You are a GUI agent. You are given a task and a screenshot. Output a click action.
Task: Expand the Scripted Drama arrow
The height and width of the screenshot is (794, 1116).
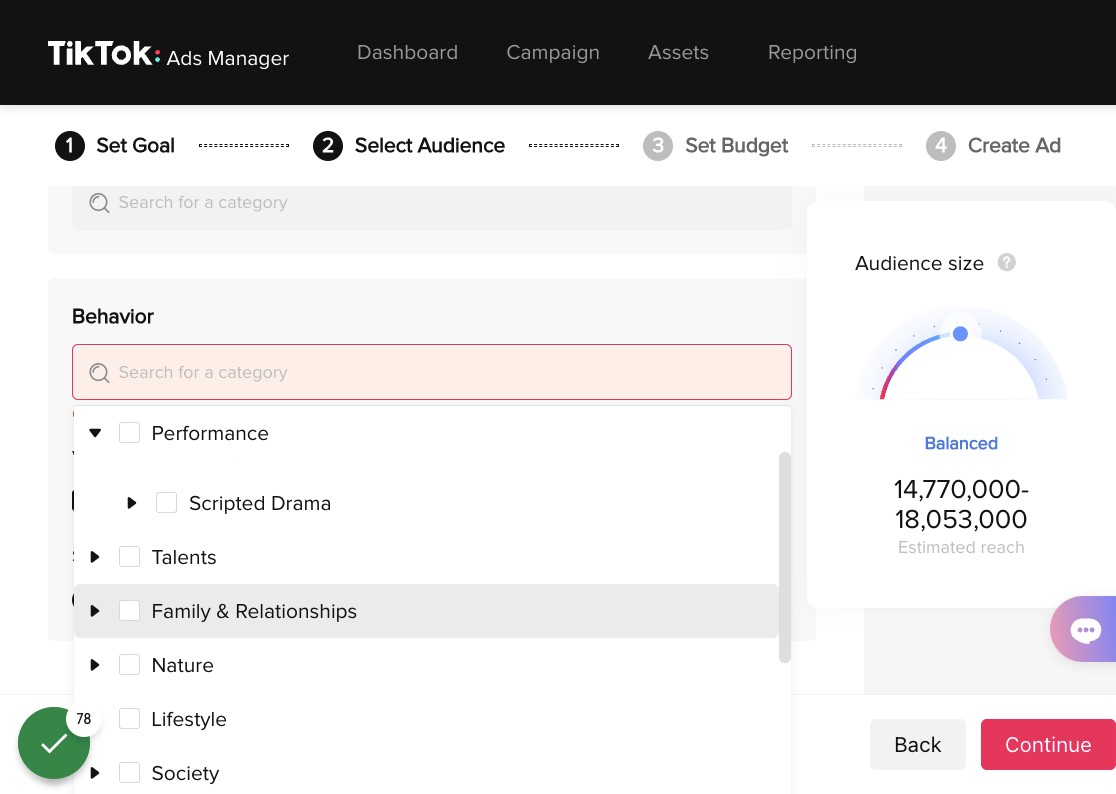tap(132, 502)
